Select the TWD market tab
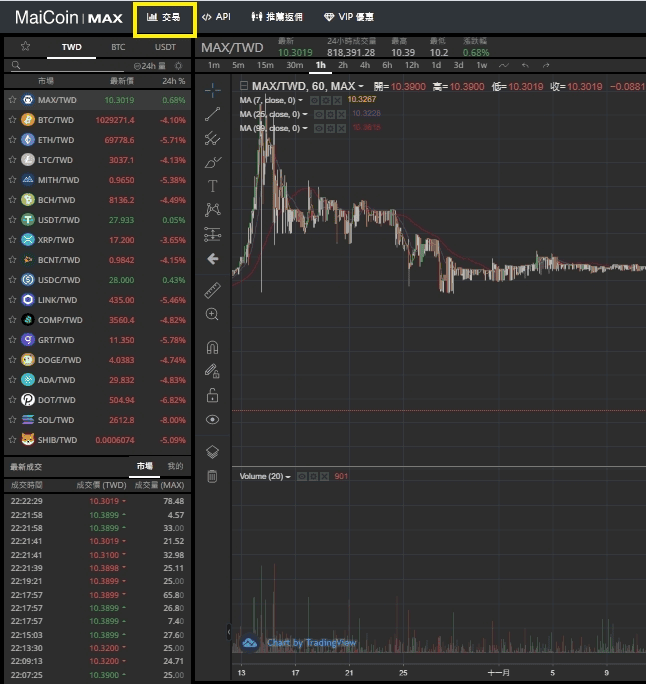This screenshot has width=646, height=684. tap(72, 47)
